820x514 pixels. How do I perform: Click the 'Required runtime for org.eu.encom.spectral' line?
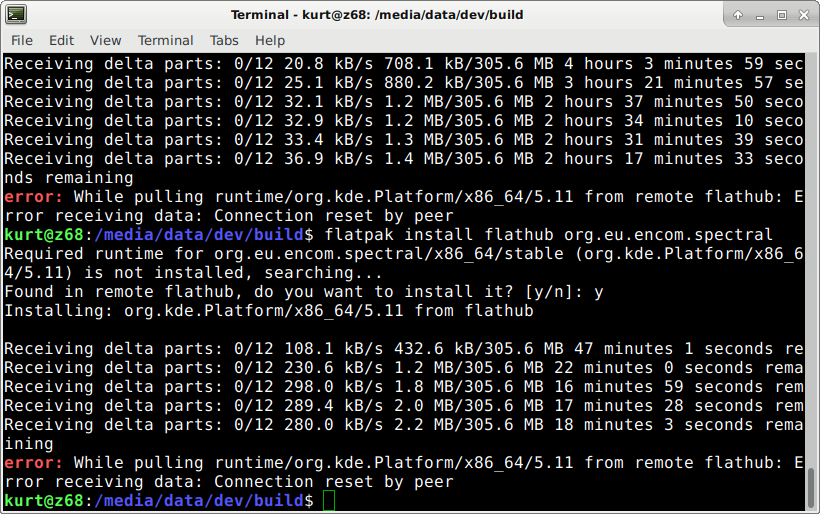tap(404, 254)
